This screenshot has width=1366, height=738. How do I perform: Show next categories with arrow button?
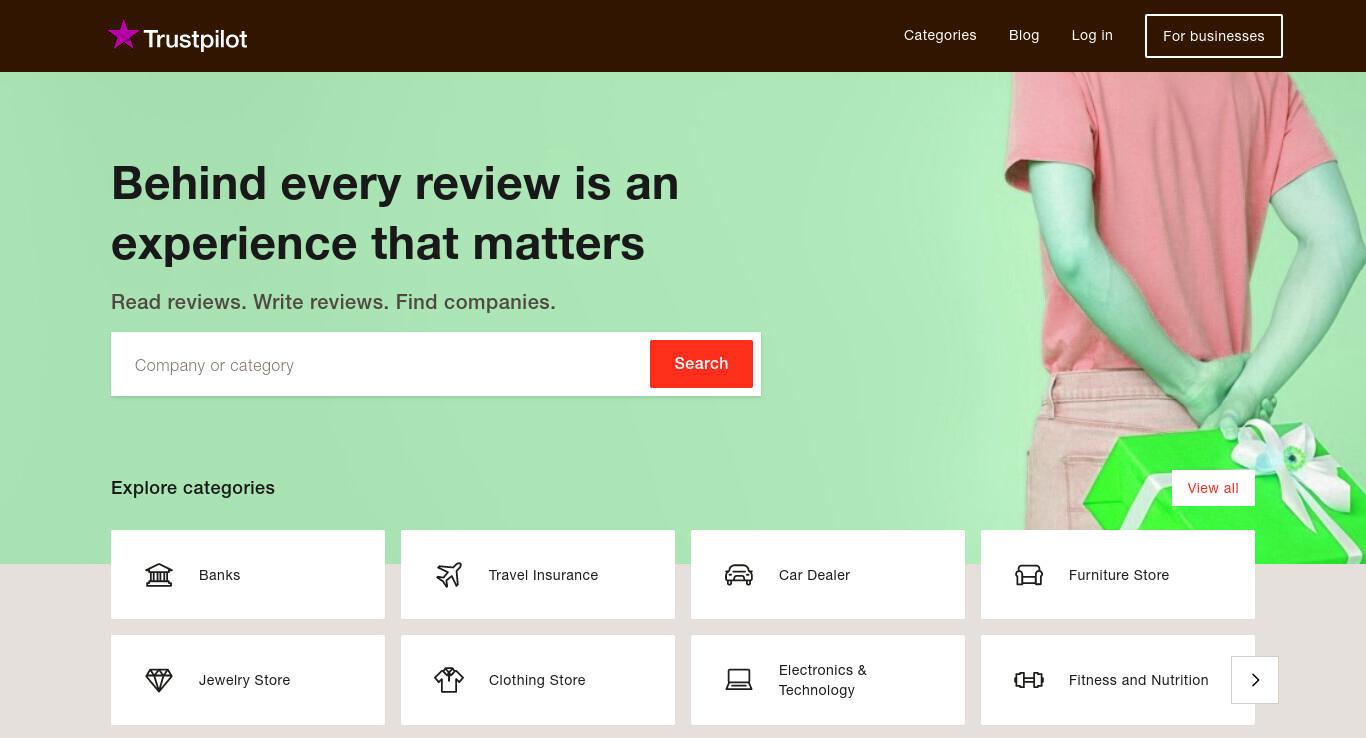coord(1255,680)
